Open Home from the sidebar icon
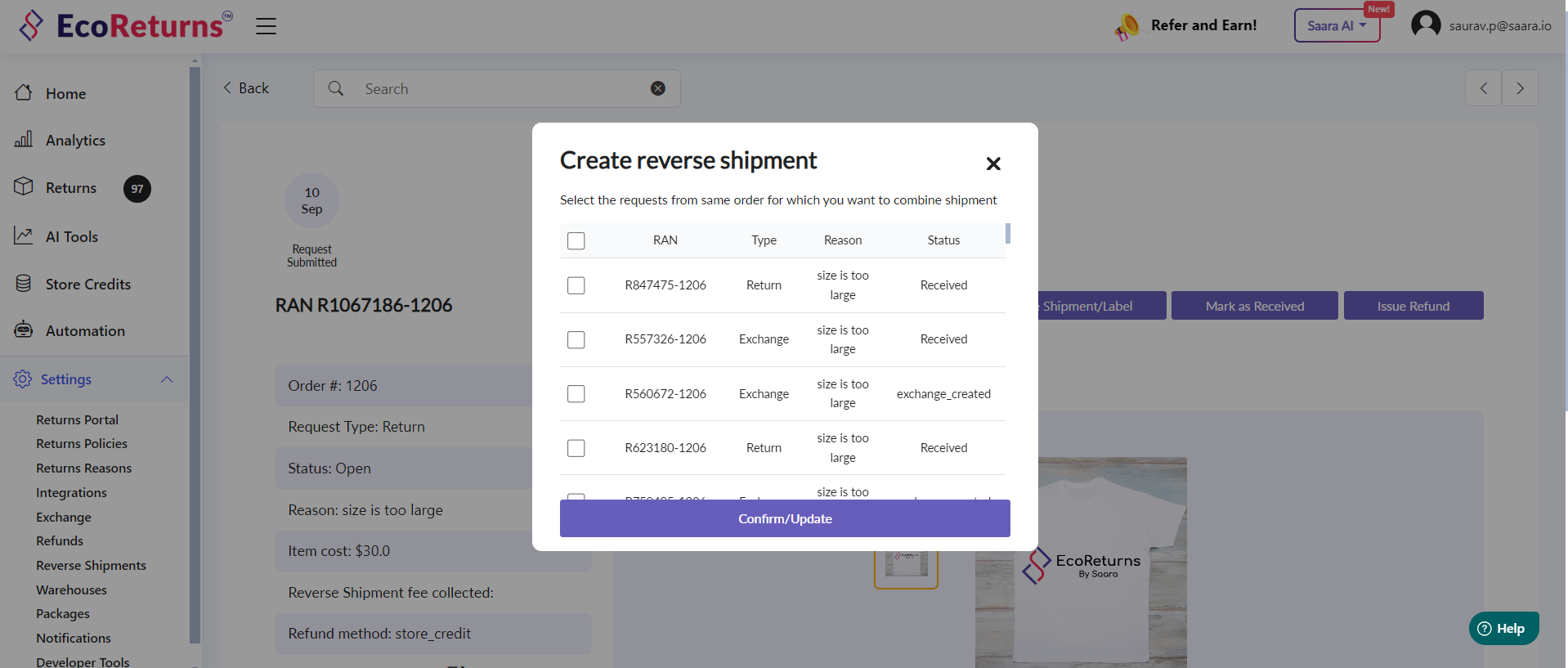 (24, 93)
